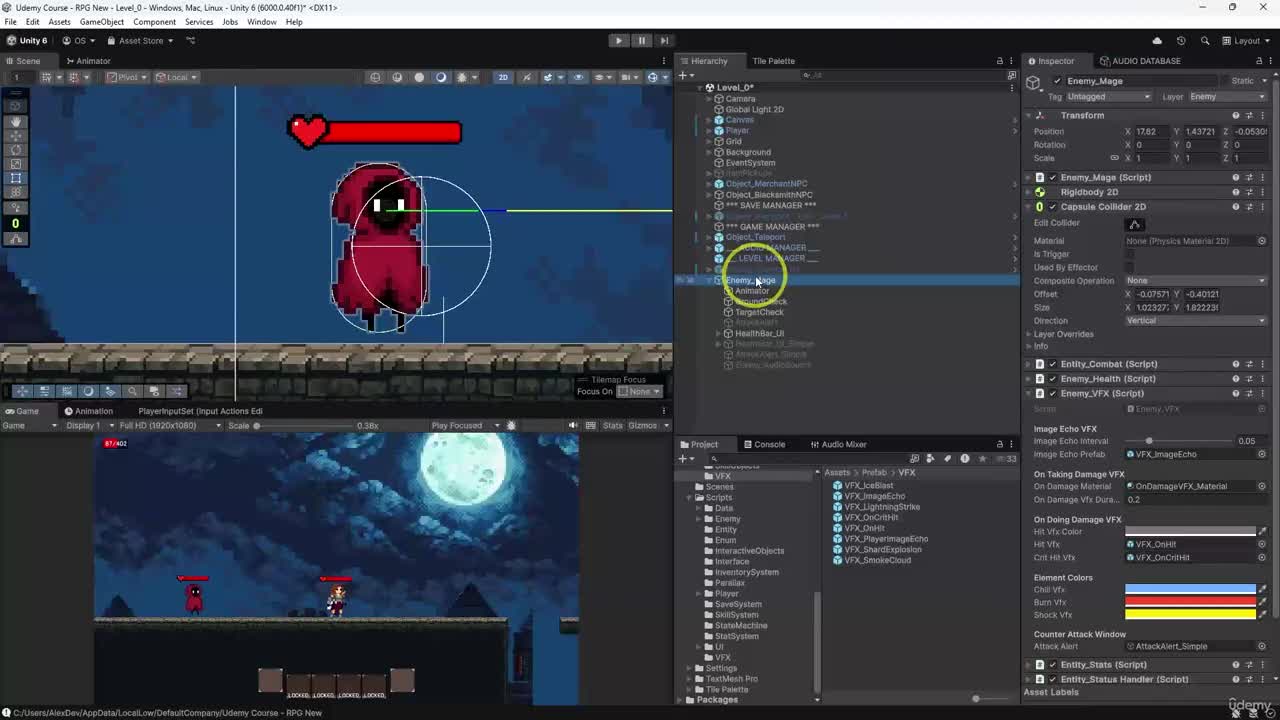Viewport: 1280px width, 720px height.
Task: Switch to the Tile Palette tab
Action: point(773,61)
